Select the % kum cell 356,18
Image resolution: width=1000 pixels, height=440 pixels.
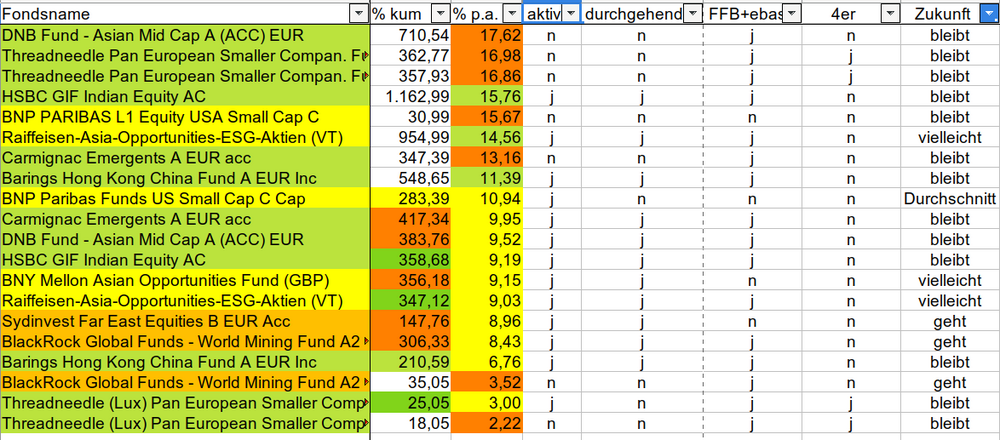tap(411, 281)
